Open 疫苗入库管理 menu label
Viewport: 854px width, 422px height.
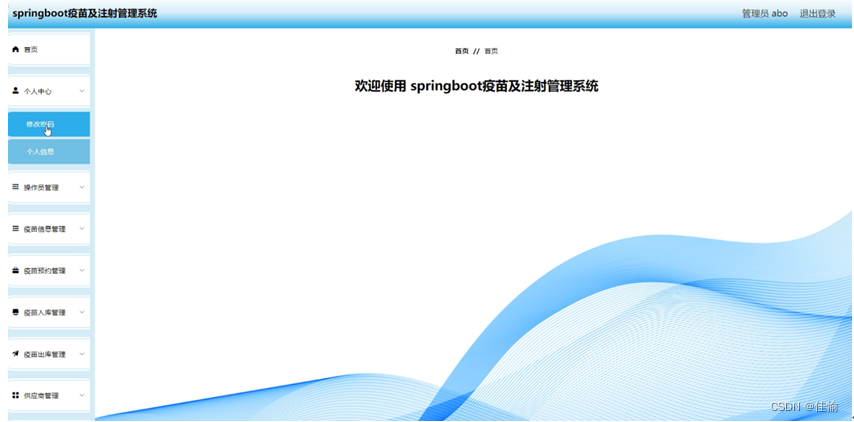(44, 313)
